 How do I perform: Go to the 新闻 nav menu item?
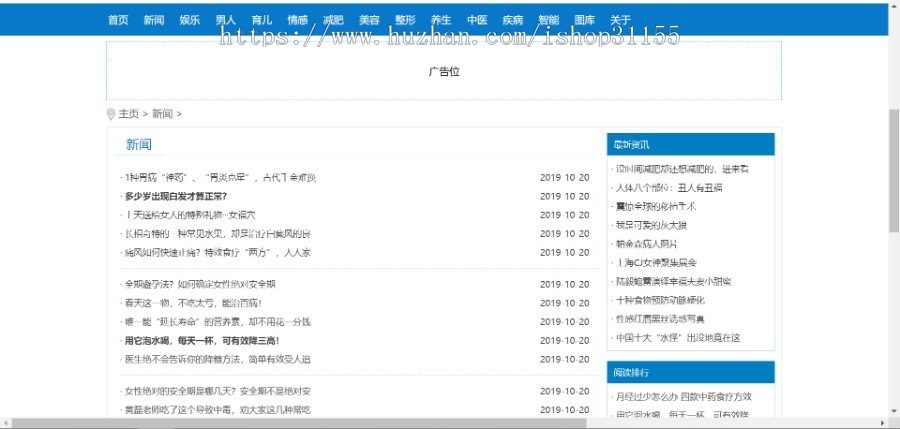(154, 20)
